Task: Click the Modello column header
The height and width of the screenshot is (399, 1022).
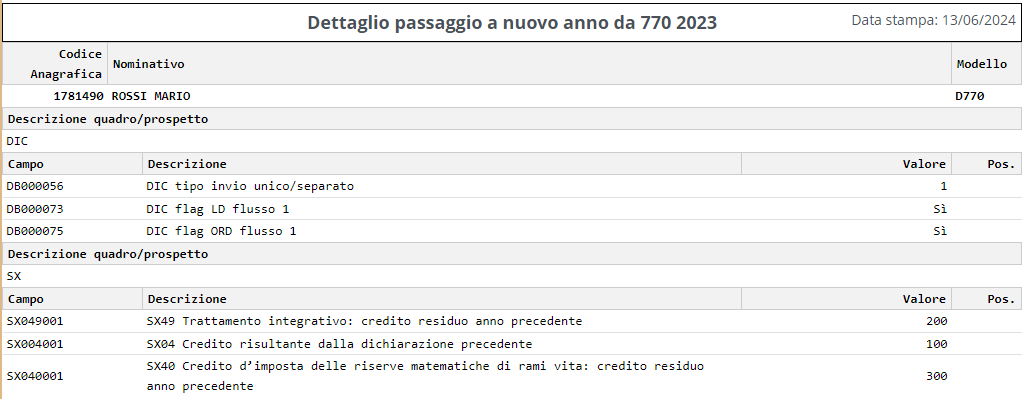Action: click(x=982, y=64)
